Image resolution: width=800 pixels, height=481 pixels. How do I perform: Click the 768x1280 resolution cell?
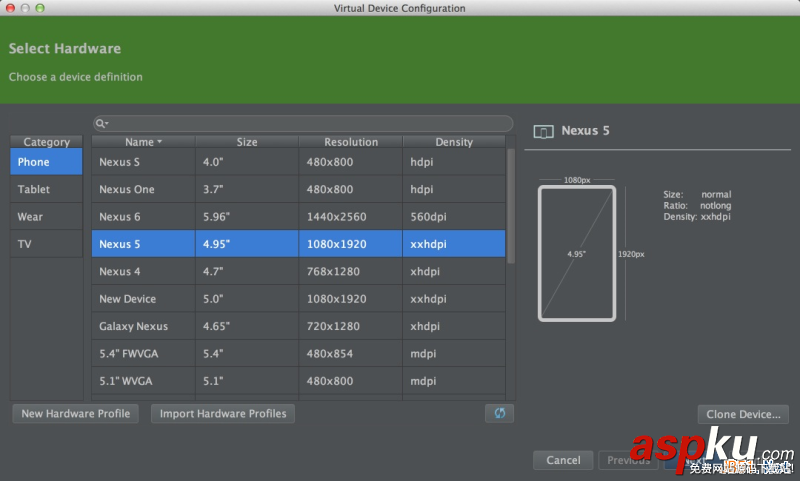[351, 271]
